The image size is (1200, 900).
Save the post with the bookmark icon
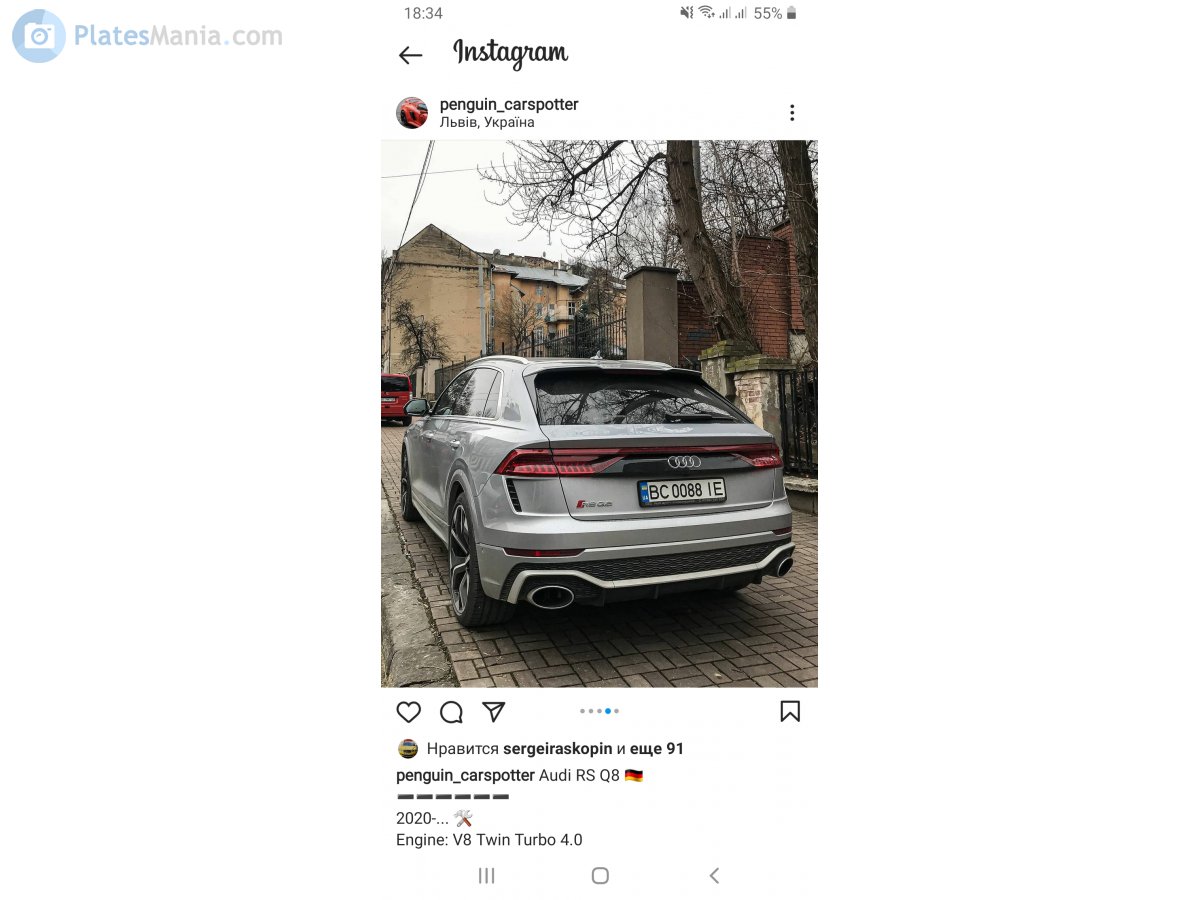click(x=790, y=711)
